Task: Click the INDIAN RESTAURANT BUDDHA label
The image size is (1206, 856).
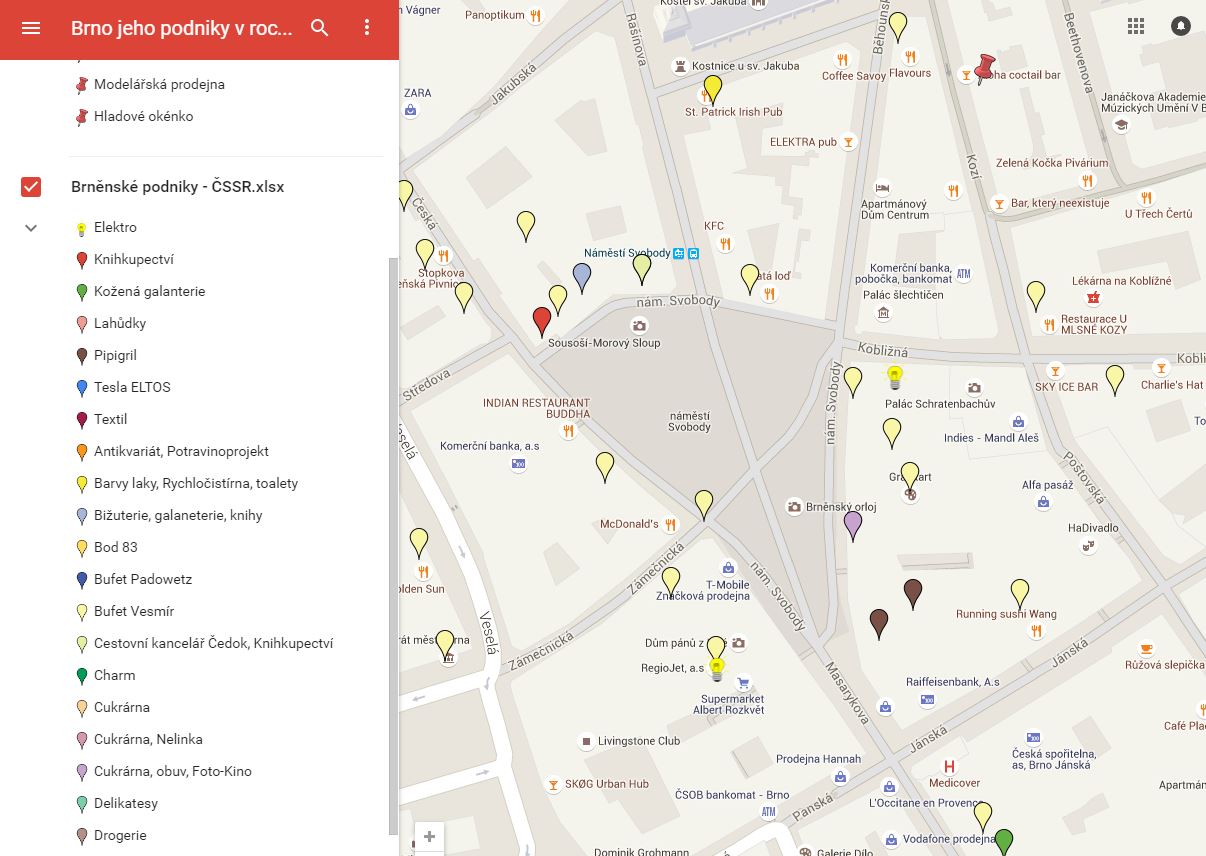Action: point(536,408)
